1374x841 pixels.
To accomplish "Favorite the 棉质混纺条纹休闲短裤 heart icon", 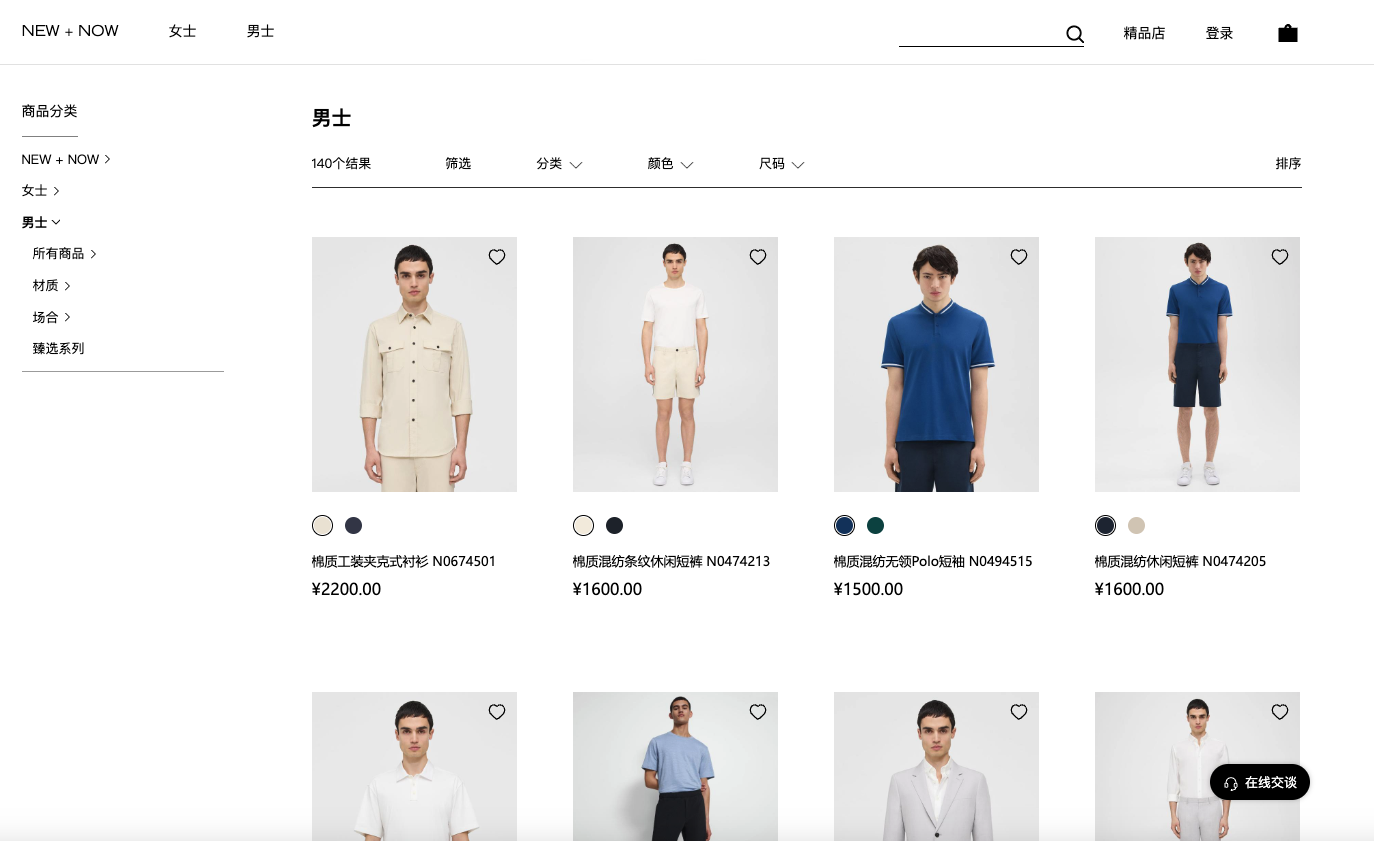I will click(x=758, y=257).
